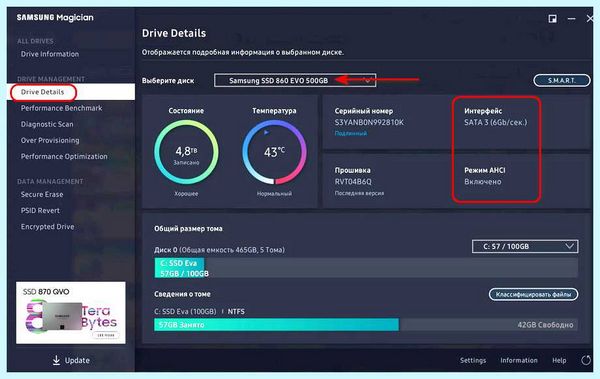The width and height of the screenshot is (600, 379).
Task: Select Performance Optimization
Action: 64,157
